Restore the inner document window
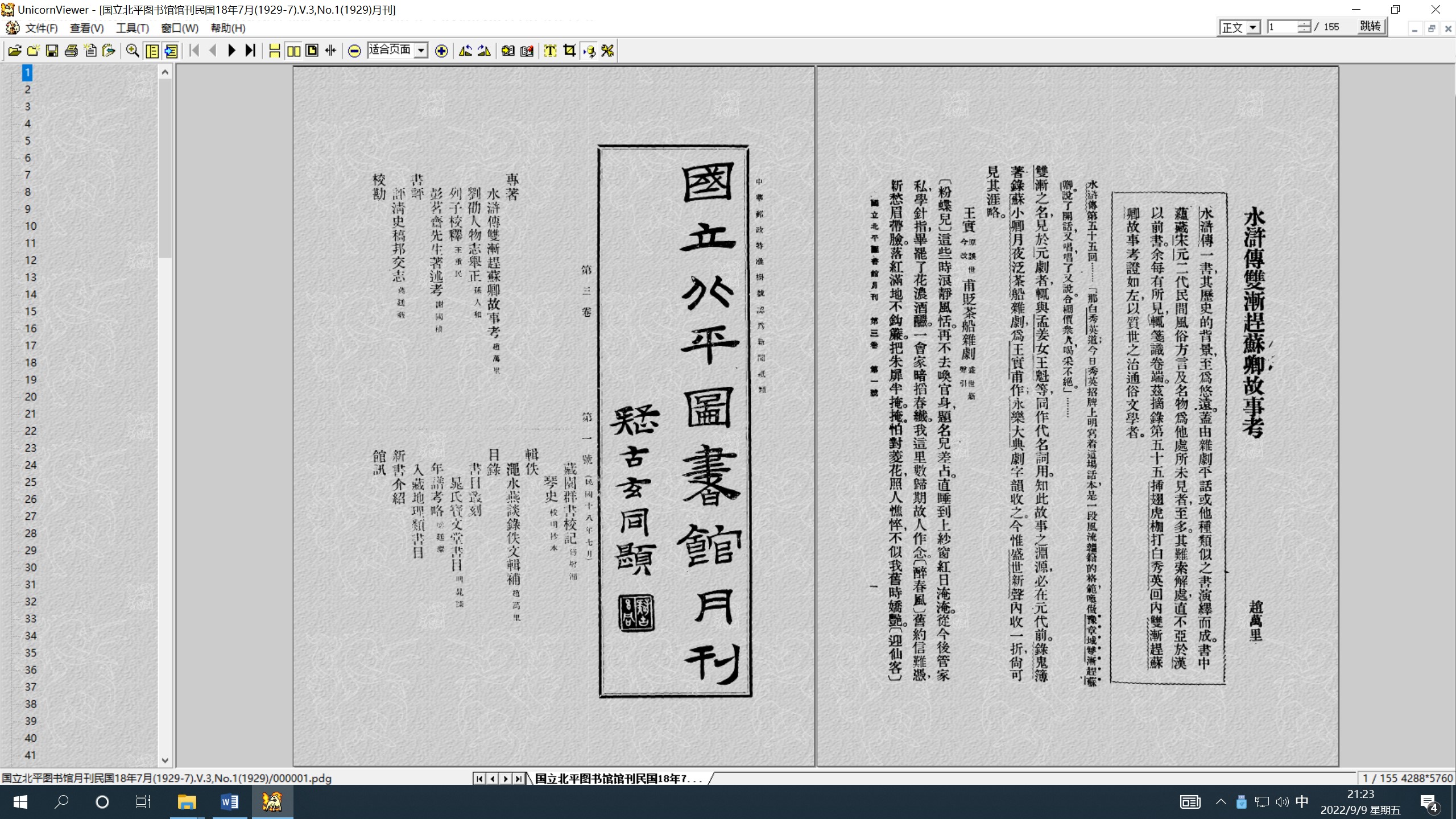The width and height of the screenshot is (1456, 819). (x=1432, y=28)
